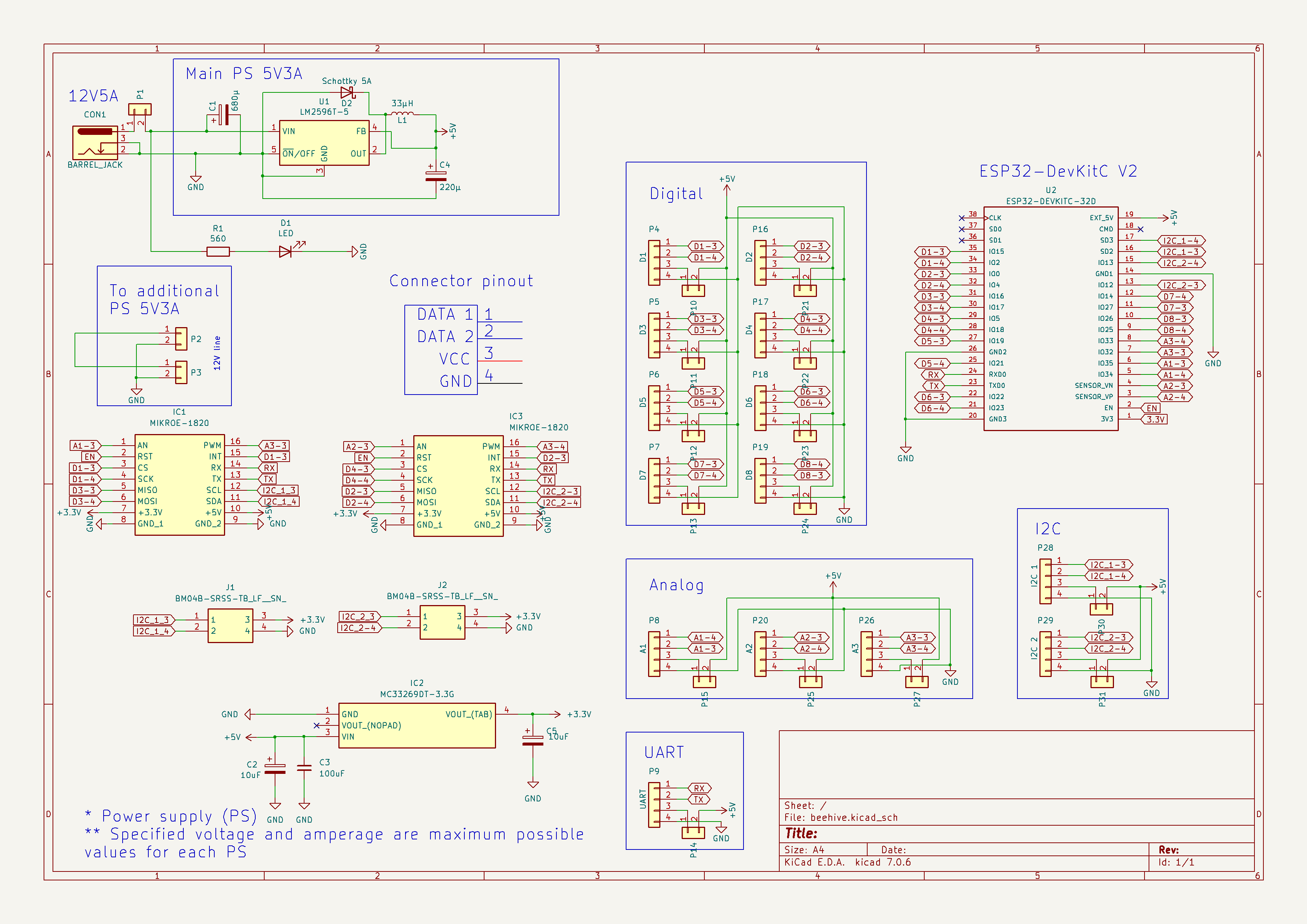1307x924 pixels.
Task: Select capacitor C3 100uF symbol
Action: pos(304,768)
